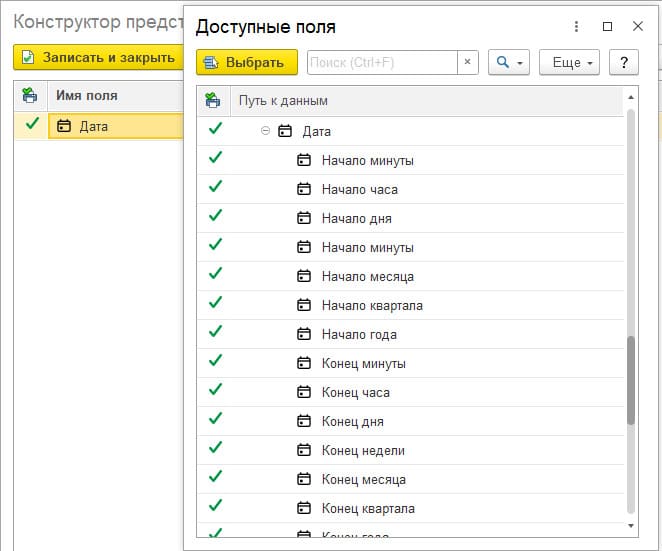This screenshot has height=551, width=662.
Task: Click the vertical scrollbar thumb
Action: (630, 380)
